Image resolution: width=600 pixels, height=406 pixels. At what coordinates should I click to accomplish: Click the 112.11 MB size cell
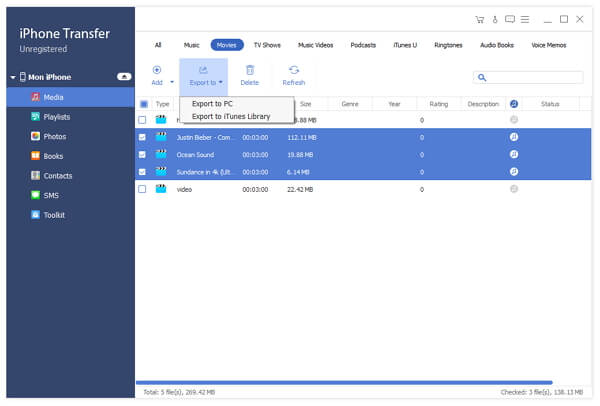302,137
